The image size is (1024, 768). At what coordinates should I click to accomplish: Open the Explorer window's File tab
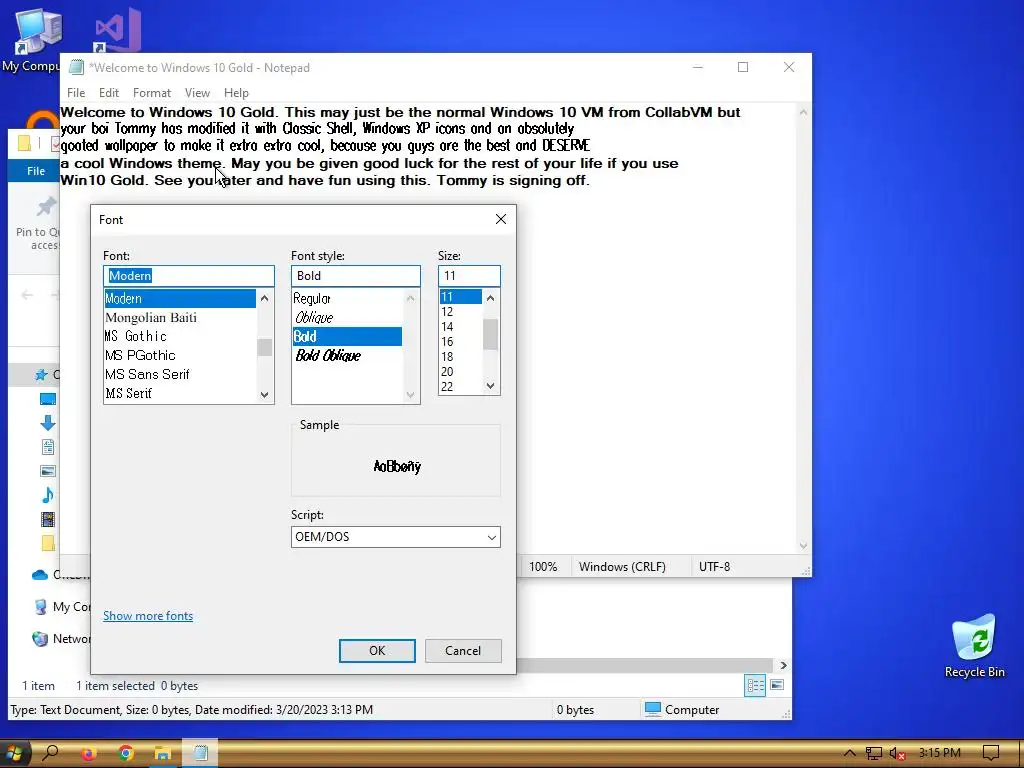click(35, 170)
